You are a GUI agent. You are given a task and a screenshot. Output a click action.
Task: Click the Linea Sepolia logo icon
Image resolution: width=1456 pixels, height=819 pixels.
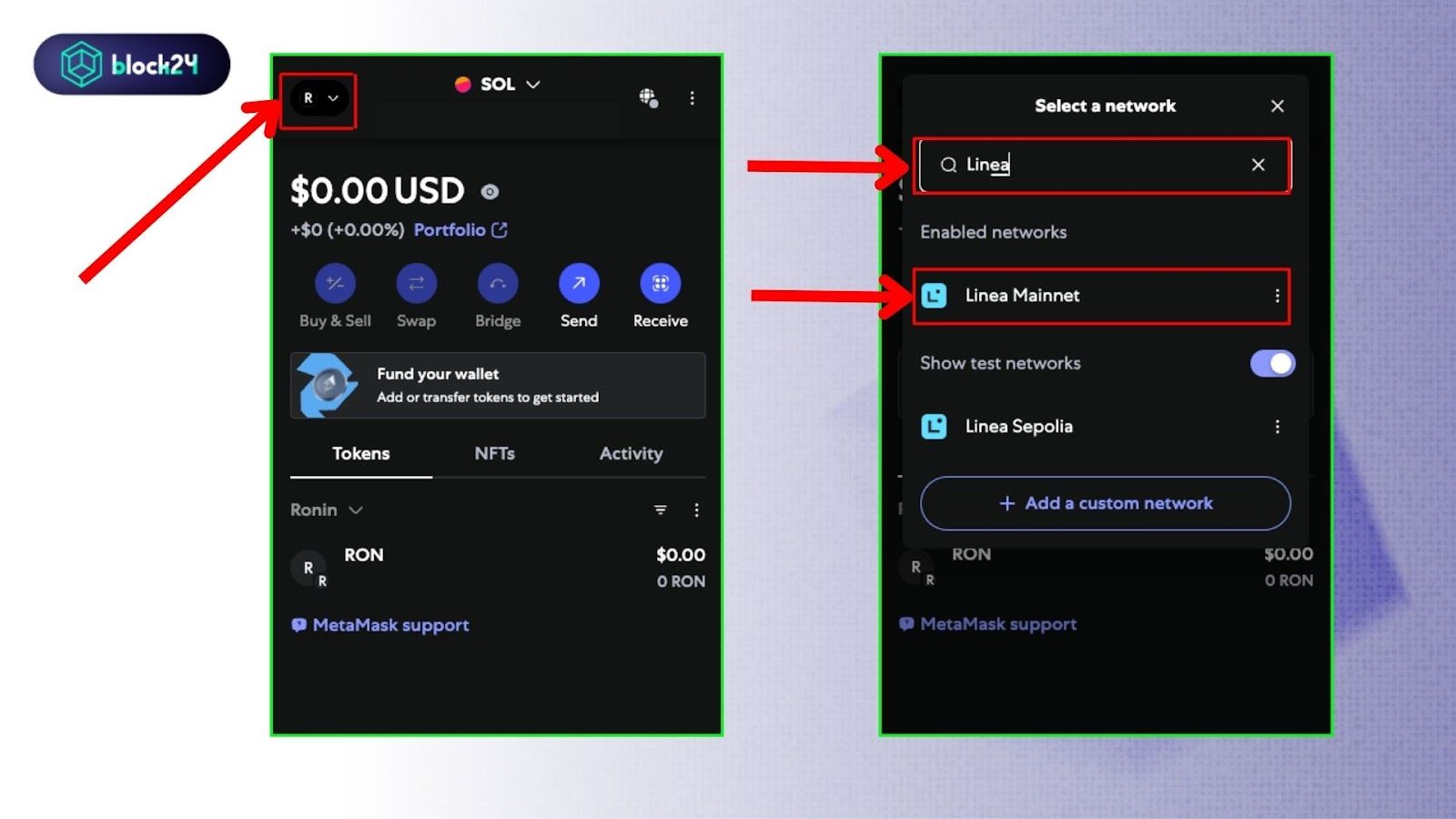(935, 426)
